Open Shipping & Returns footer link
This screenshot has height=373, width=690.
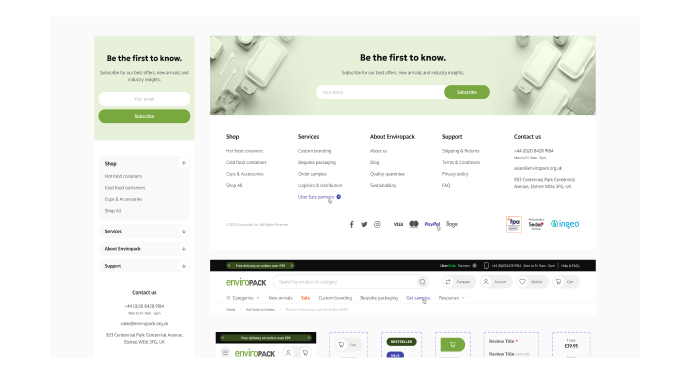point(461,151)
